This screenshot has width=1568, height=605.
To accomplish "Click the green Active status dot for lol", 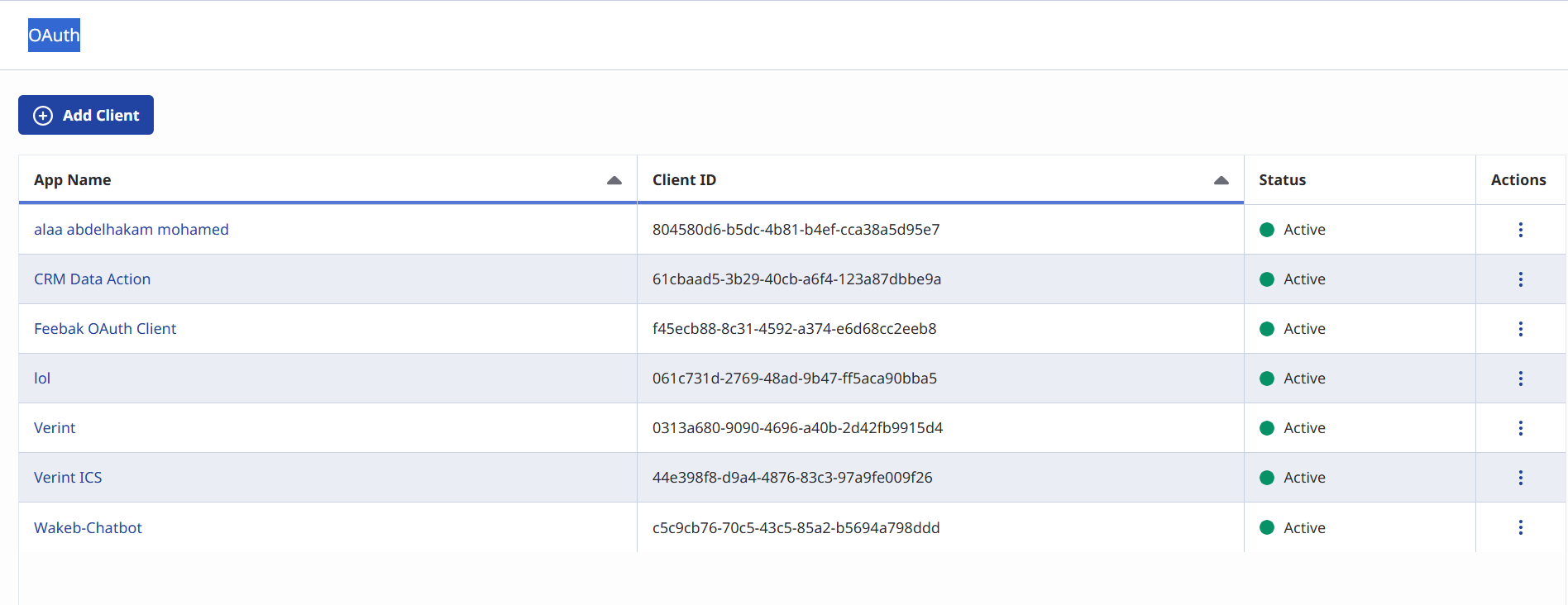I will 1266,379.
